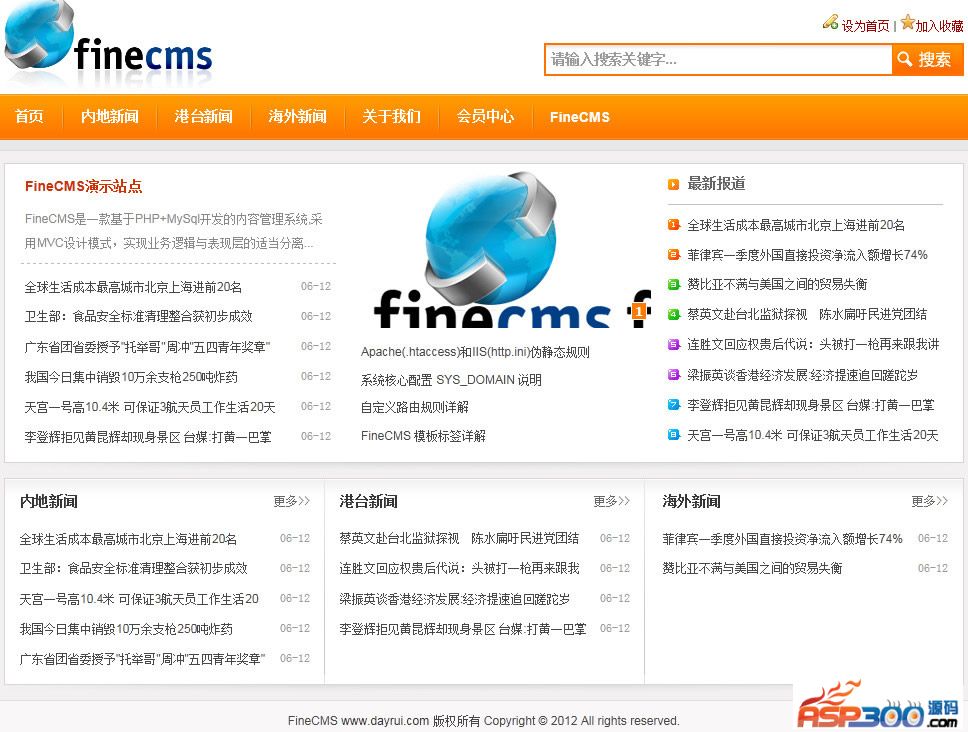Image resolution: width=968 pixels, height=732 pixels.
Task: Open FineCMS 模板标签详解 link
Action: coord(424,436)
